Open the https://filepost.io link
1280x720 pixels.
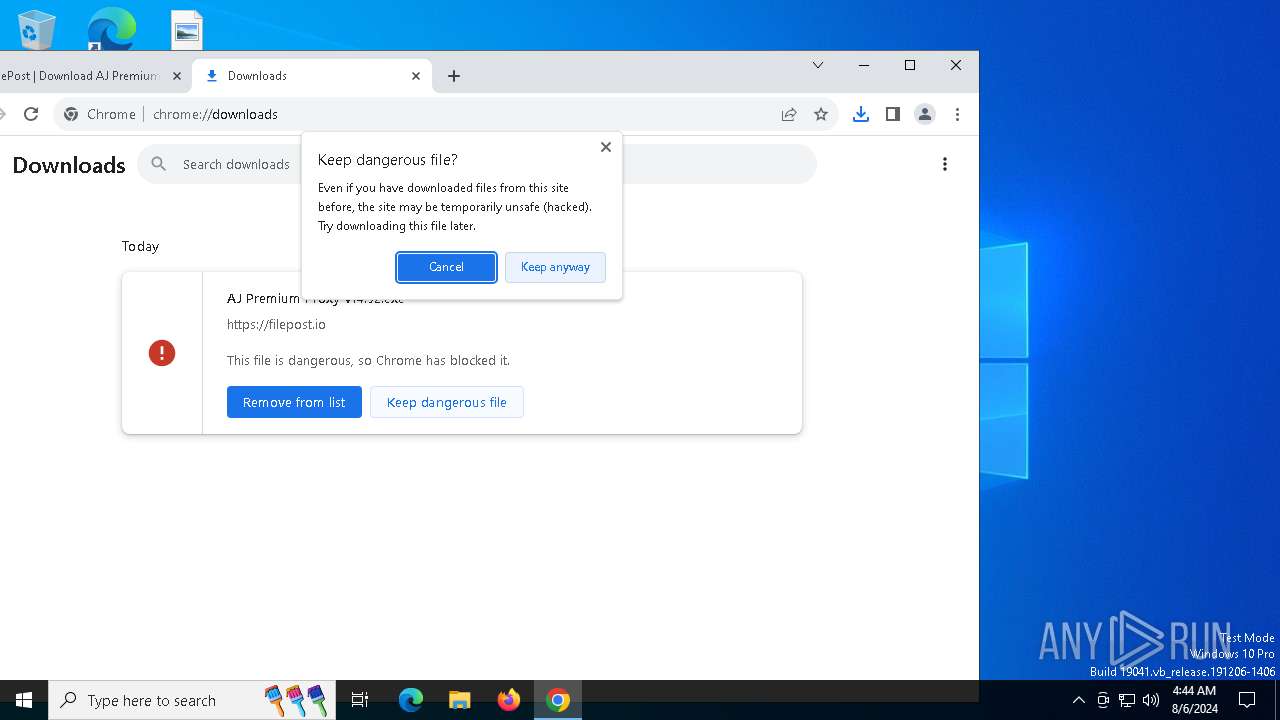tap(276, 324)
